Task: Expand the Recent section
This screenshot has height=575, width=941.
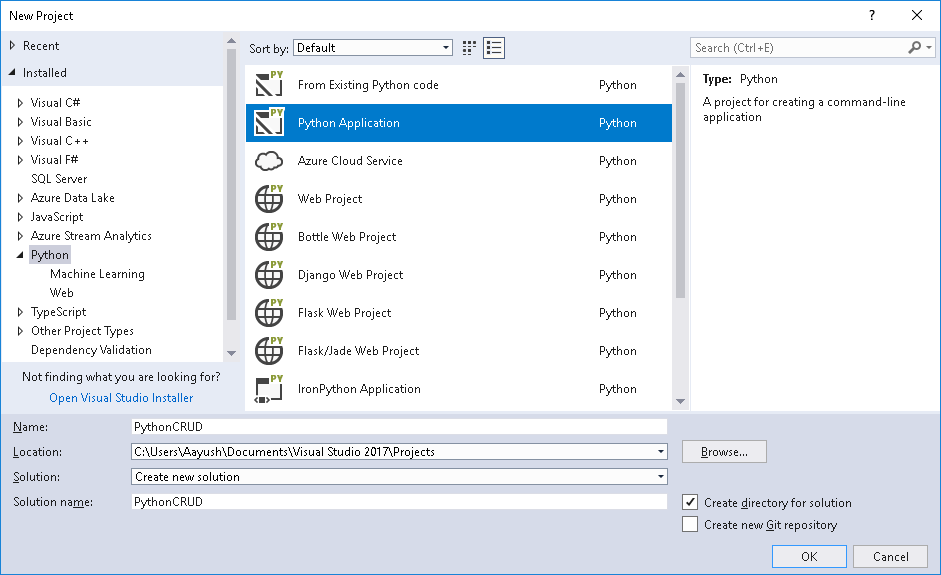Action: [x=12, y=46]
